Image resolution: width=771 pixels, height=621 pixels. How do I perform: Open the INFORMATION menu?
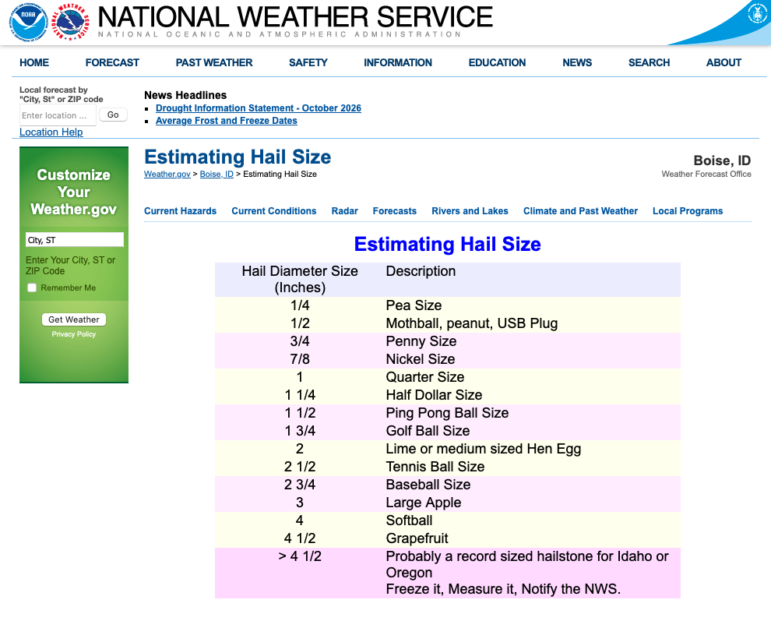(398, 62)
